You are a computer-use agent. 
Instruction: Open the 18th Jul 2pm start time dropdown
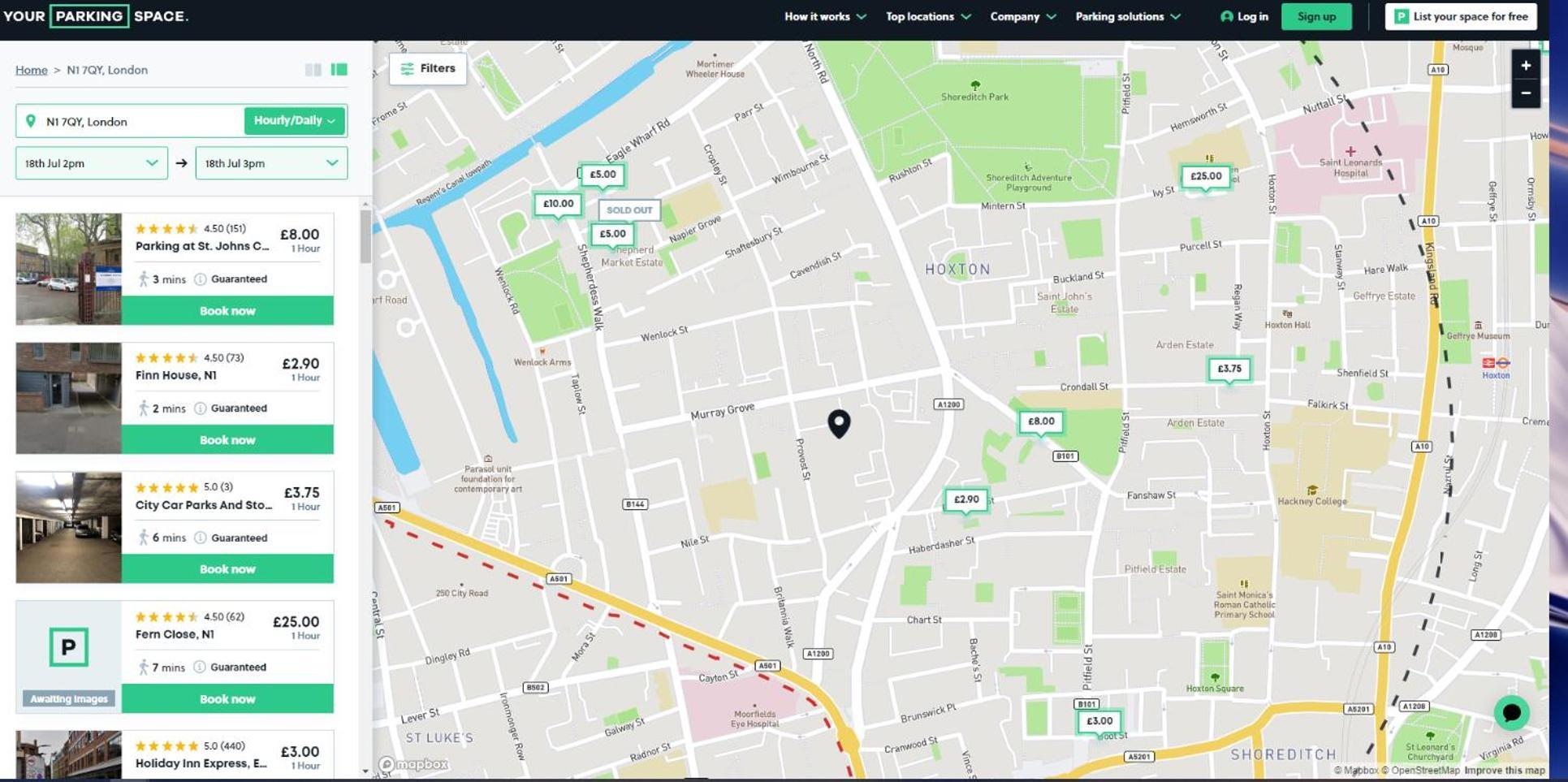tap(92, 163)
